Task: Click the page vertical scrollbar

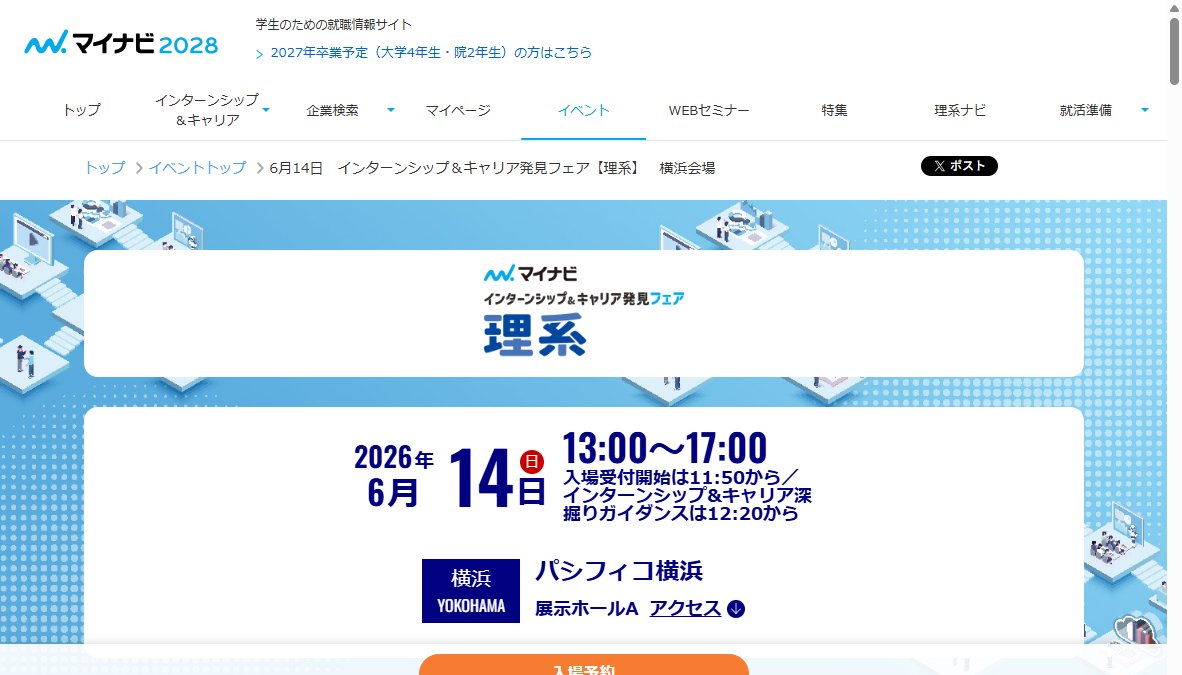Action: pyautogui.click(x=1174, y=53)
